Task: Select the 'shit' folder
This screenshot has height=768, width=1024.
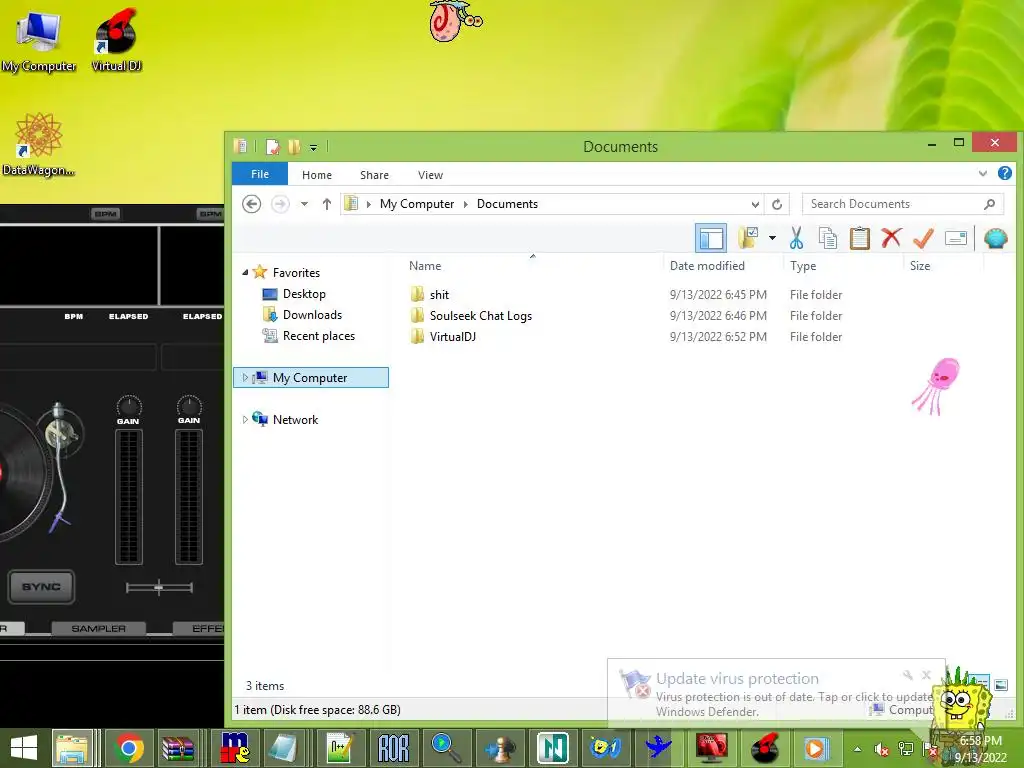Action: point(439,295)
